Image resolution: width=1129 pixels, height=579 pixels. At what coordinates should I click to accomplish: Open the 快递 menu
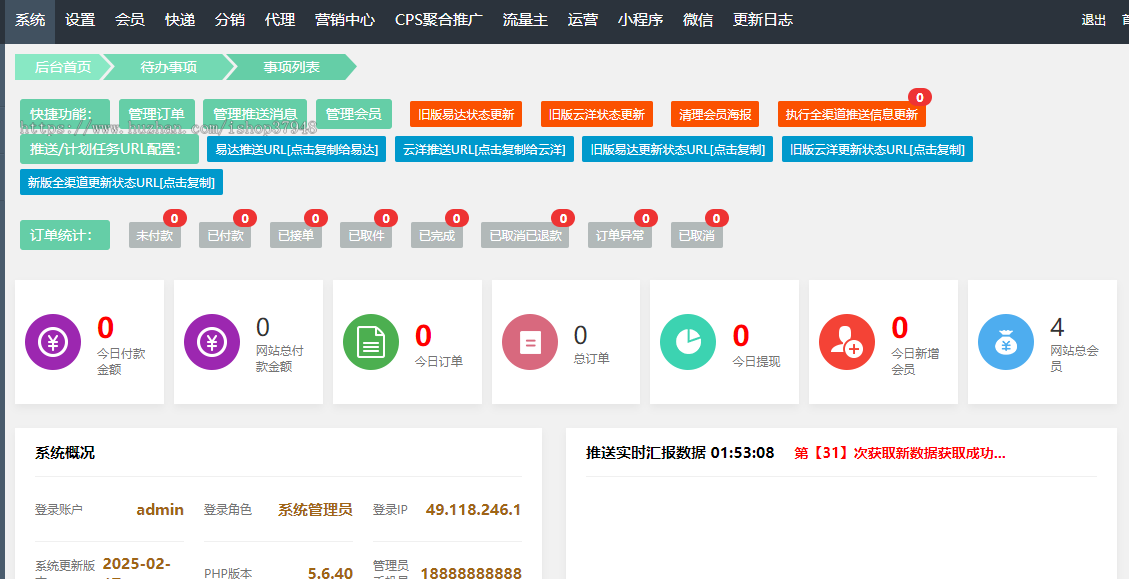point(179,20)
